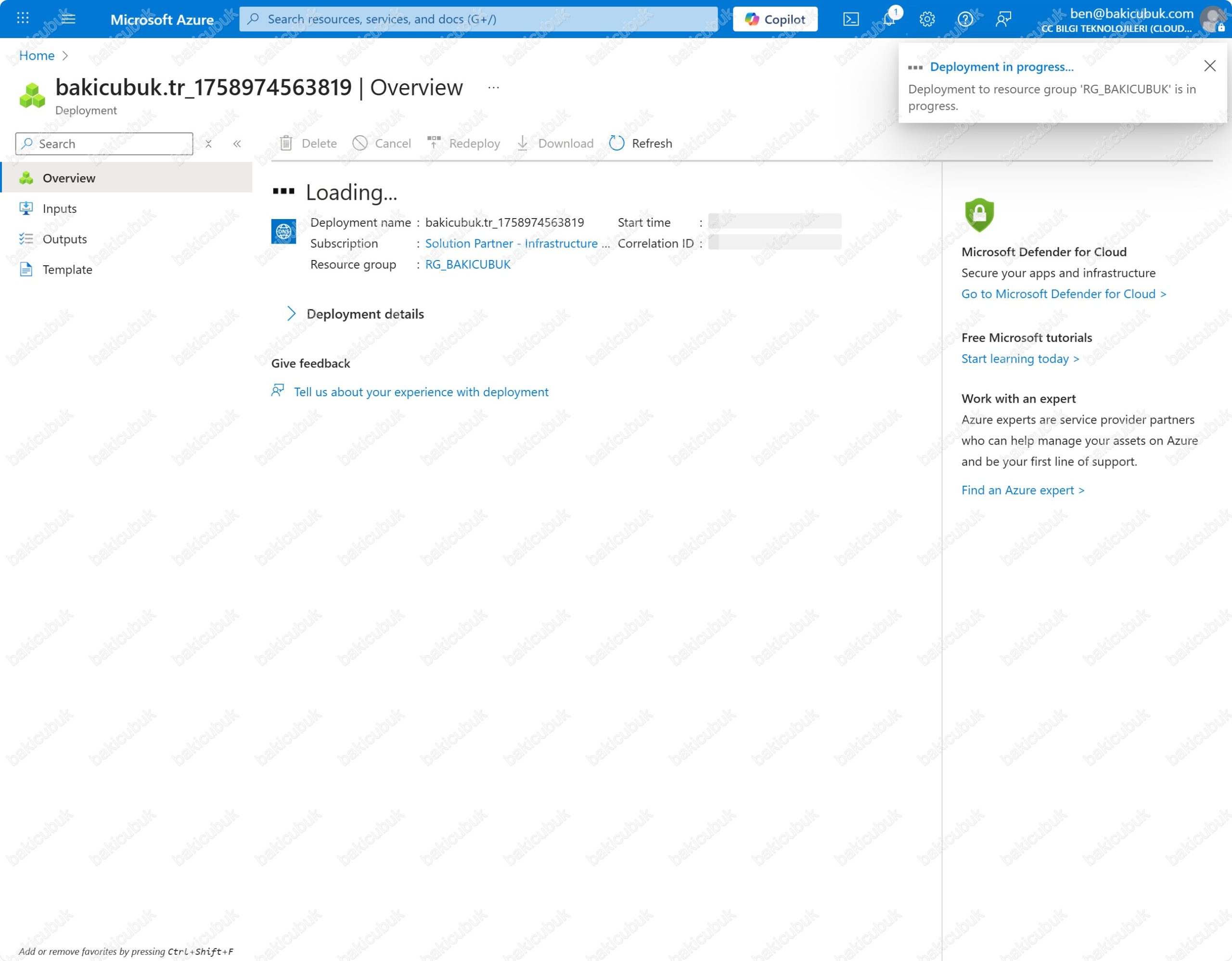Open portal settings gear
Viewport: 1232px width, 961px height.
pyautogui.click(x=927, y=19)
